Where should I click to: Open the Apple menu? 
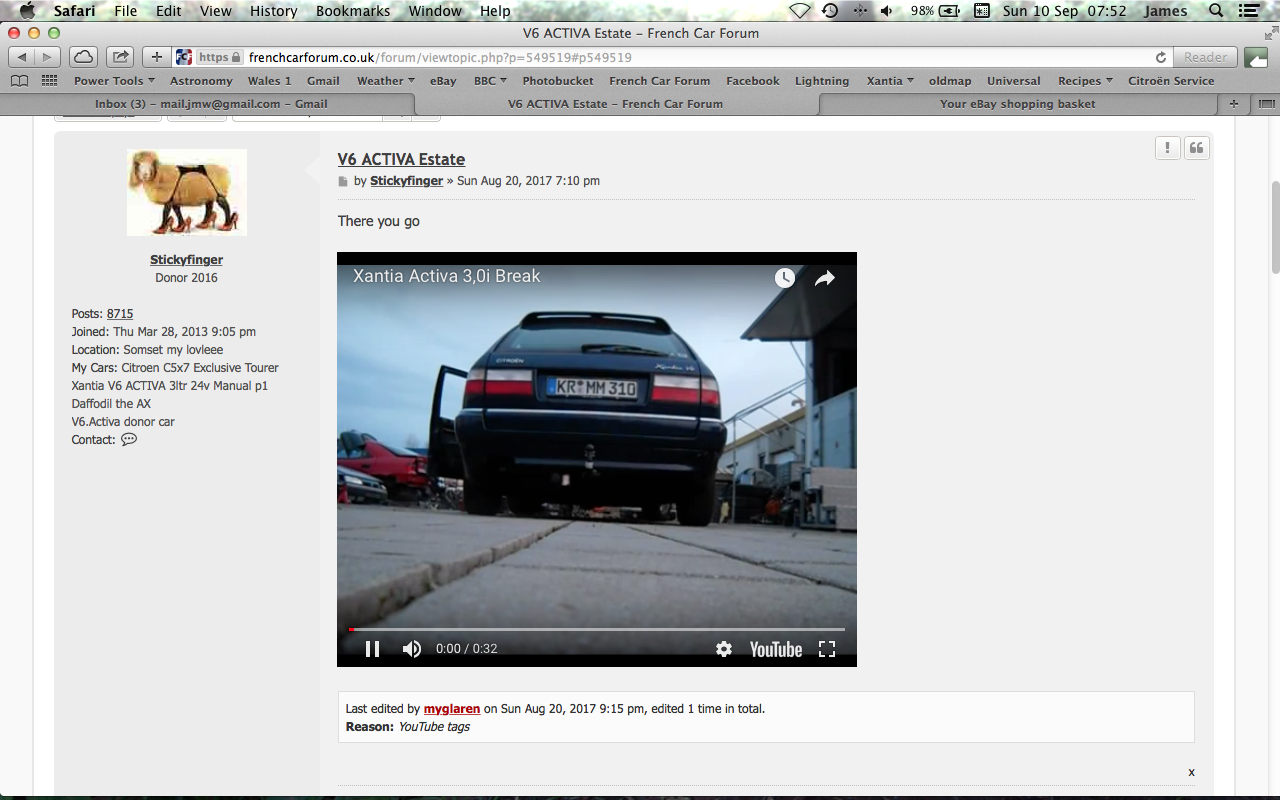27,11
